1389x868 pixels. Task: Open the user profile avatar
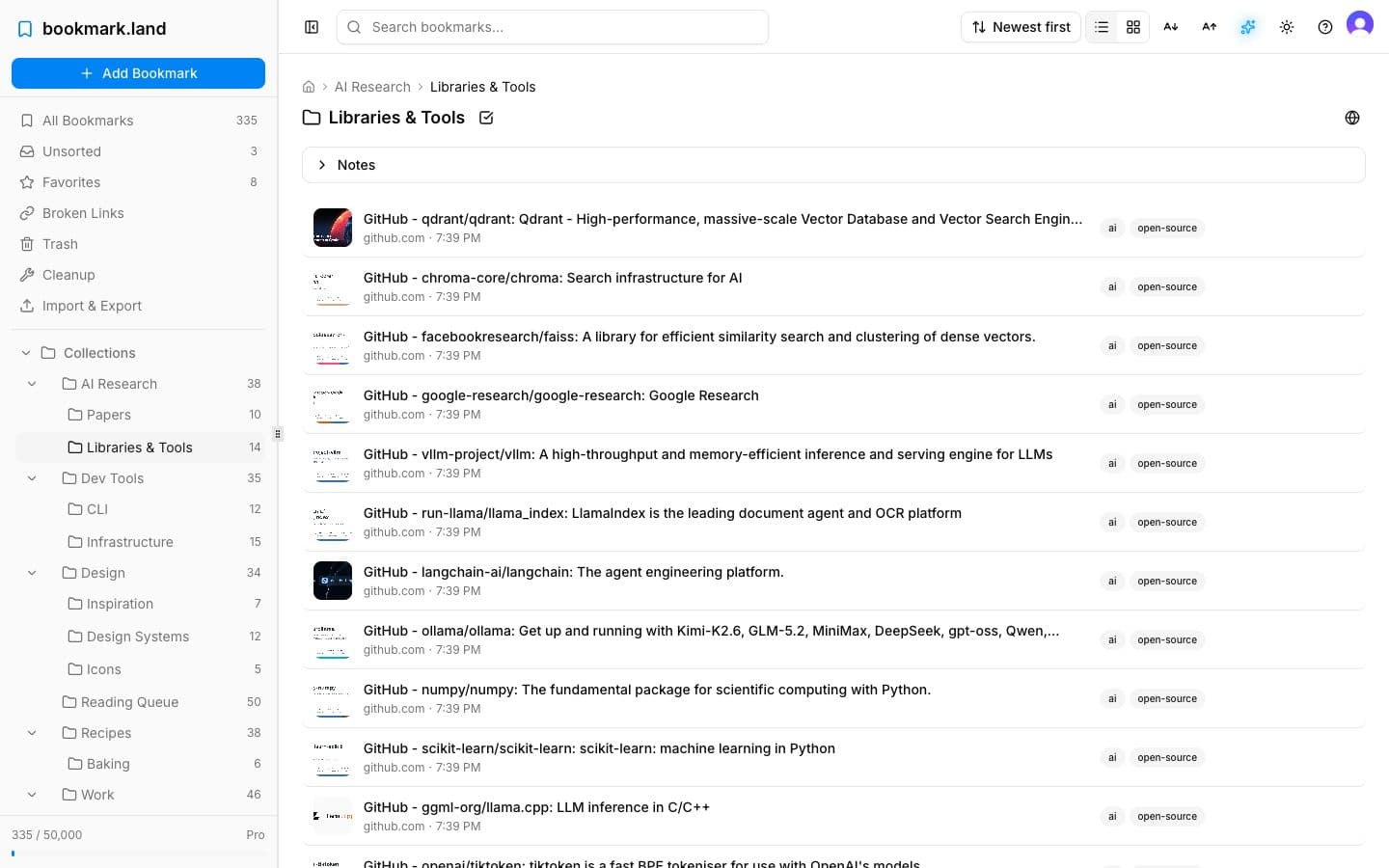pyautogui.click(x=1360, y=24)
